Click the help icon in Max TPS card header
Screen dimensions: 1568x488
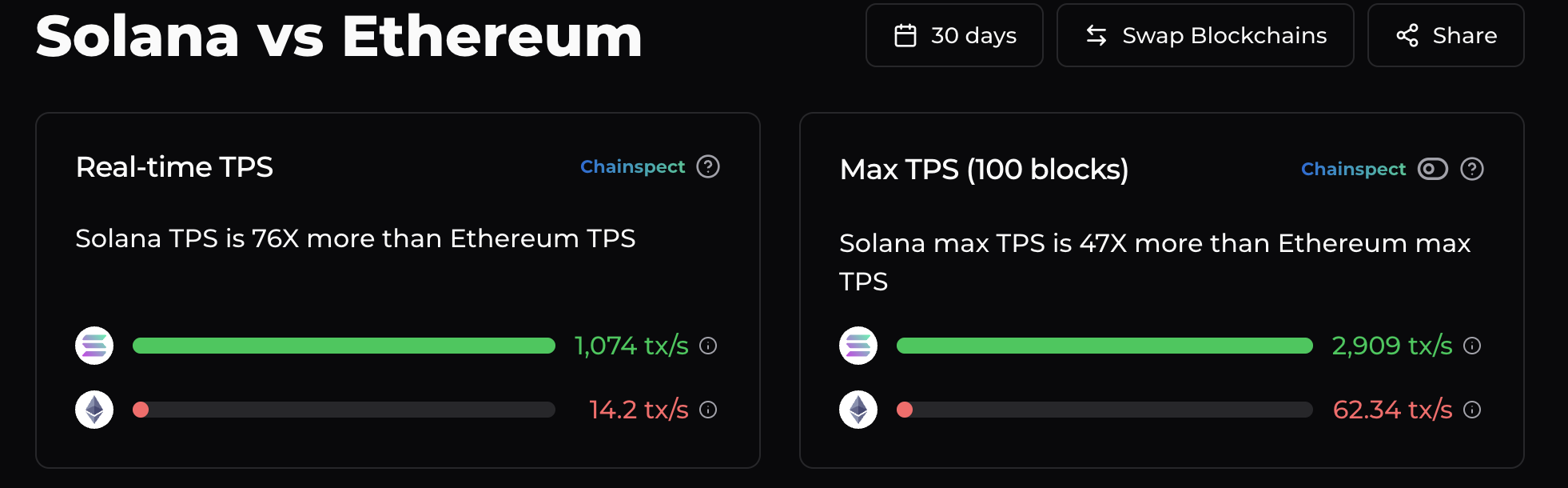point(1472,169)
